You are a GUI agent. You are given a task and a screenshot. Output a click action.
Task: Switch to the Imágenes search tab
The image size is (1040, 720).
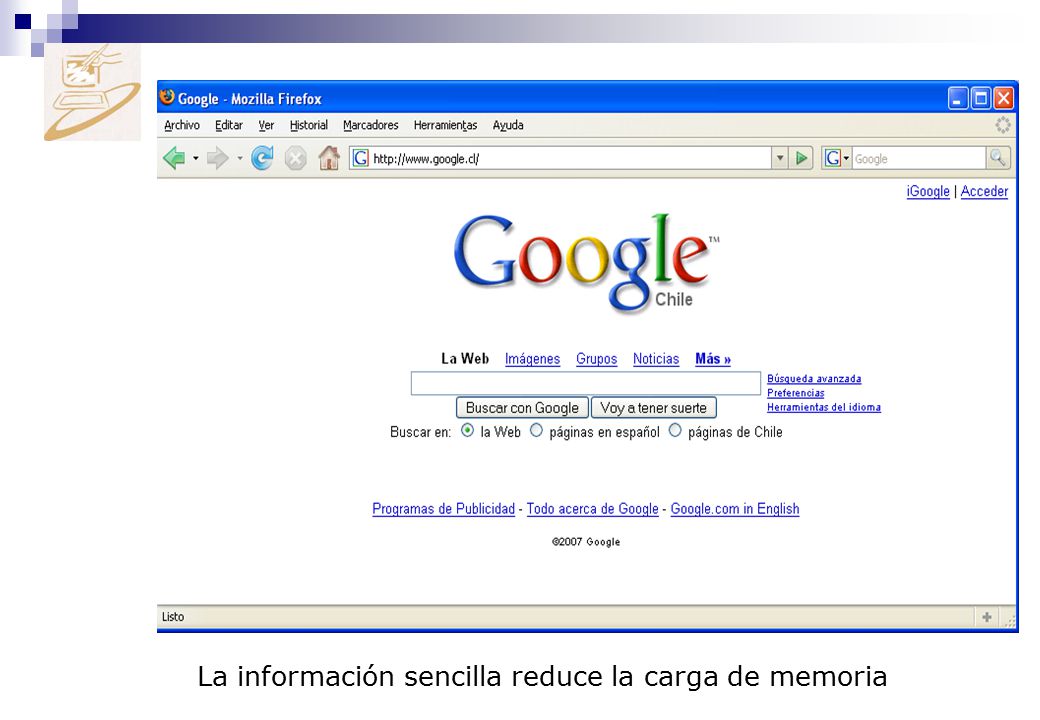point(532,359)
